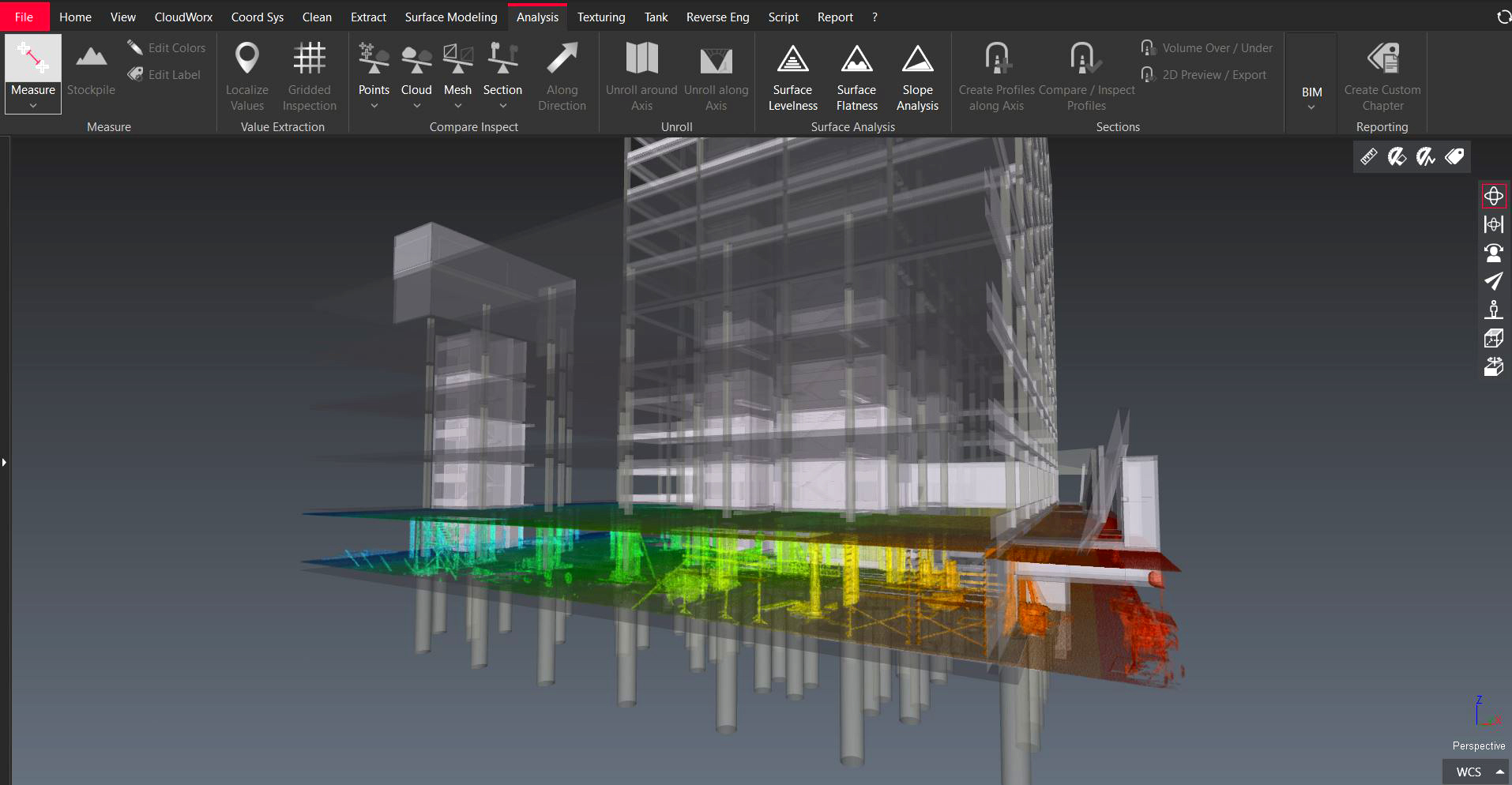Switch to head-rotate viewing mode
Image resolution: width=1512 pixels, height=785 pixels.
click(1493, 253)
